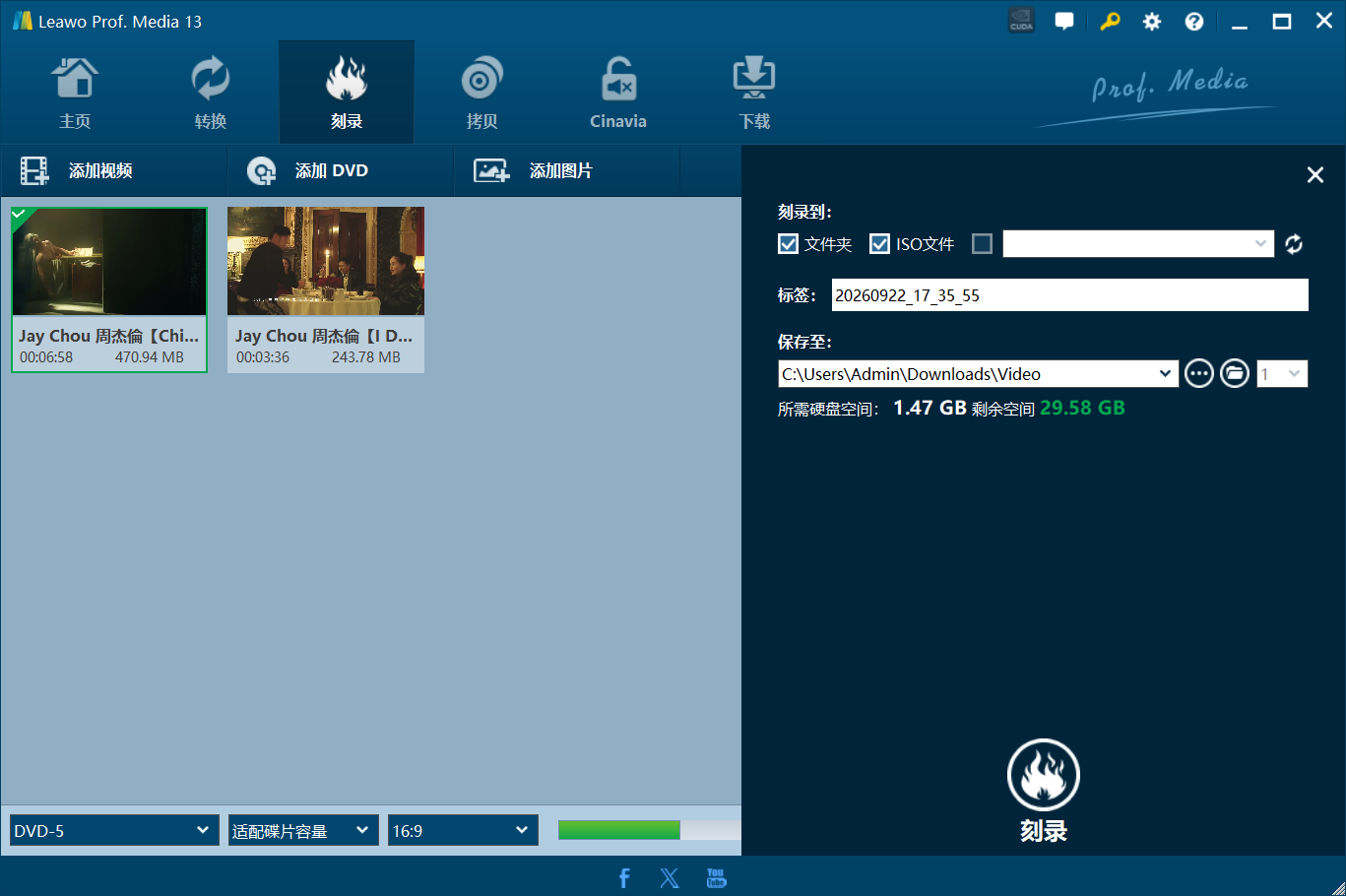Viewport: 1346px width, 896px height.
Task: Click the 添加图片 add photo button
Action: click(x=566, y=171)
